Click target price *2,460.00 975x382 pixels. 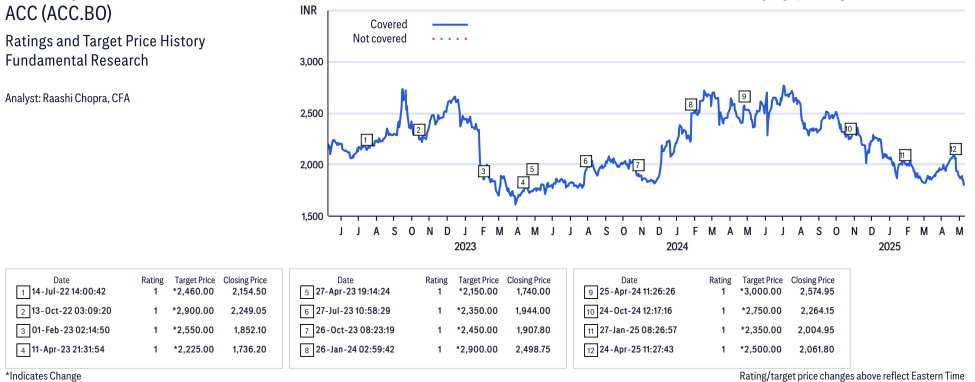tap(194, 291)
